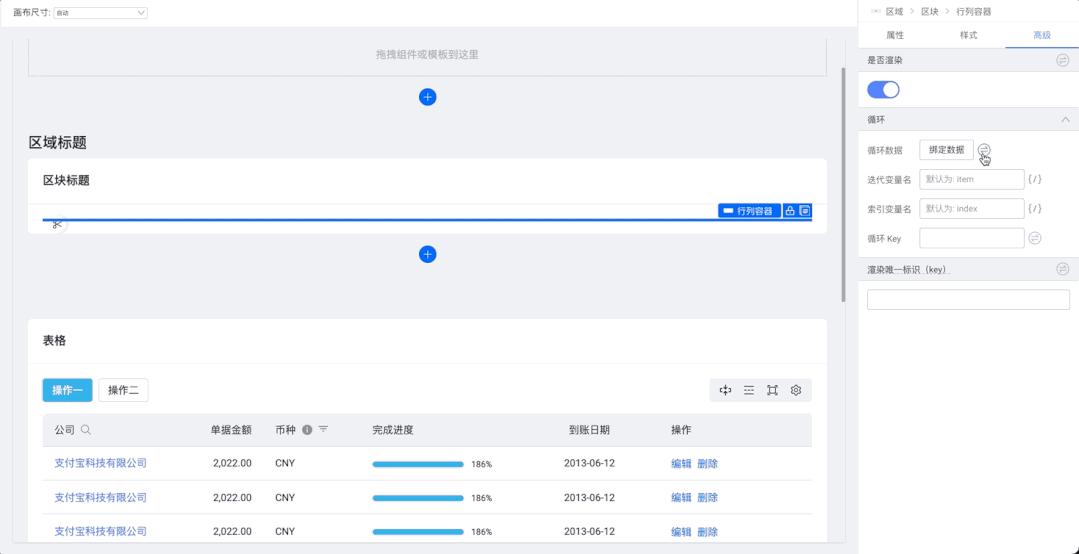Click the search icon next to 公司
The width and height of the screenshot is (1079, 554).
click(86, 430)
